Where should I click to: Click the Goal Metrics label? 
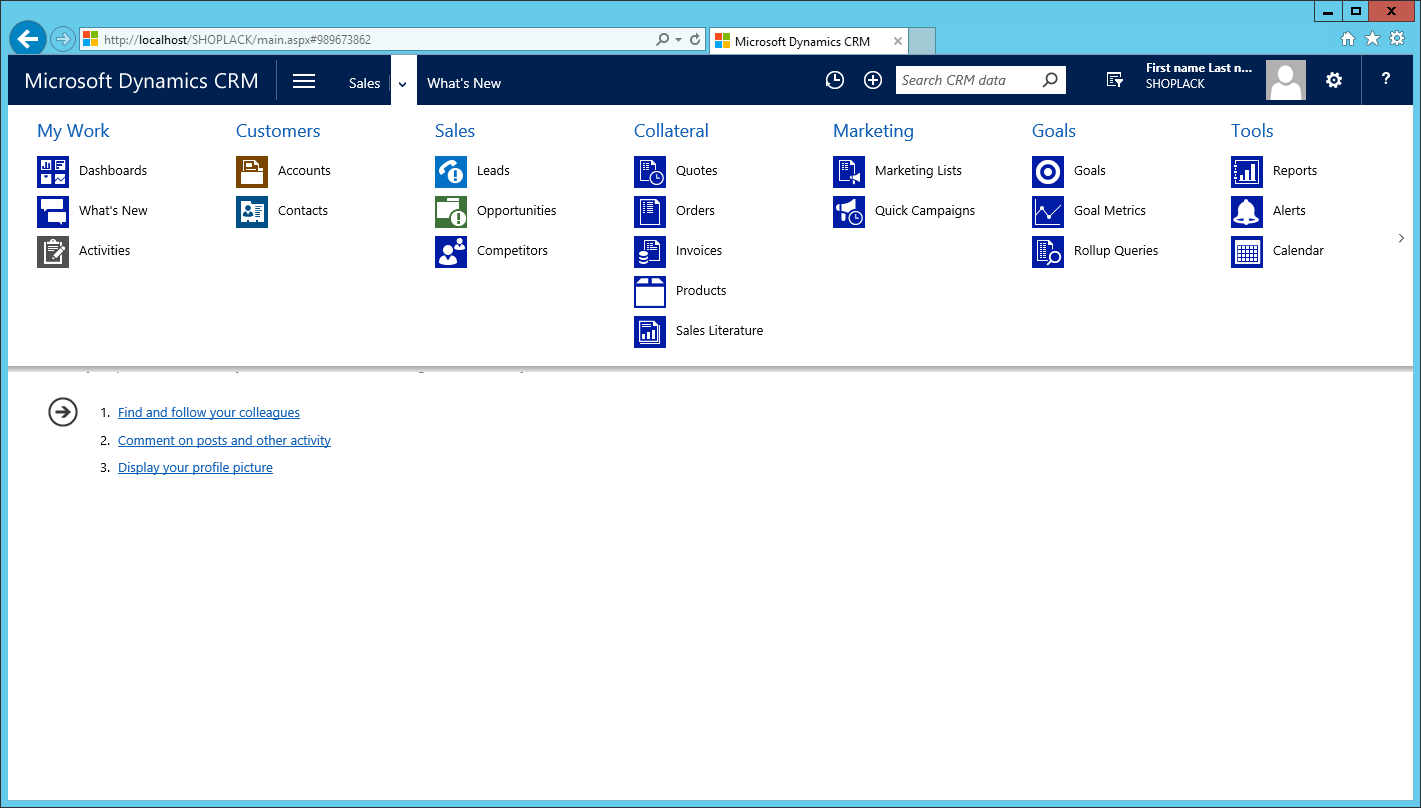click(1110, 211)
